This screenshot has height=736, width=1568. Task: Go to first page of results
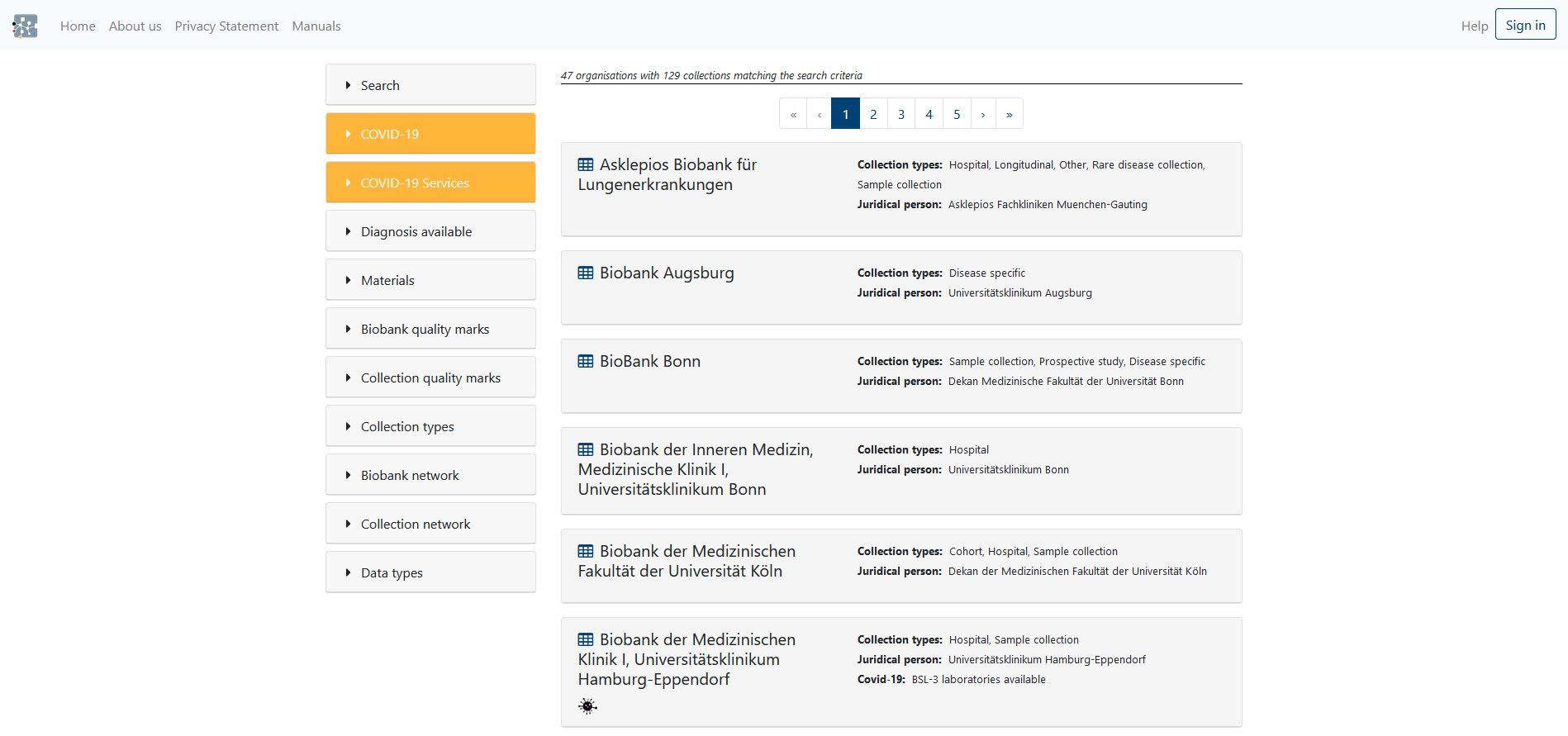793,114
